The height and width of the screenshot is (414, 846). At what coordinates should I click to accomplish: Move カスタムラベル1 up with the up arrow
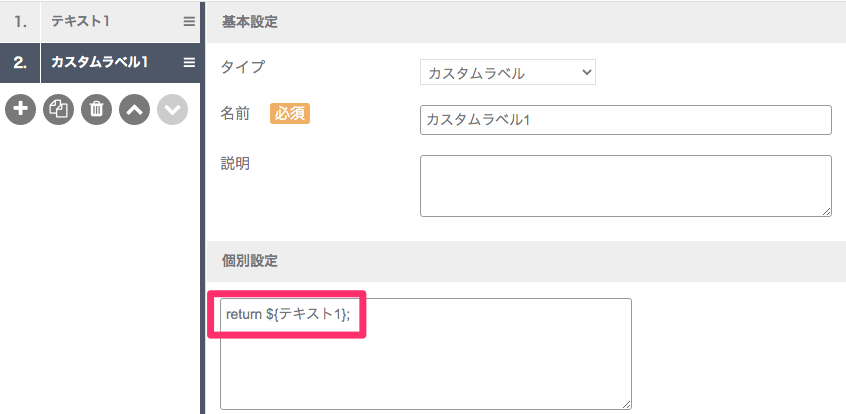pos(134,110)
